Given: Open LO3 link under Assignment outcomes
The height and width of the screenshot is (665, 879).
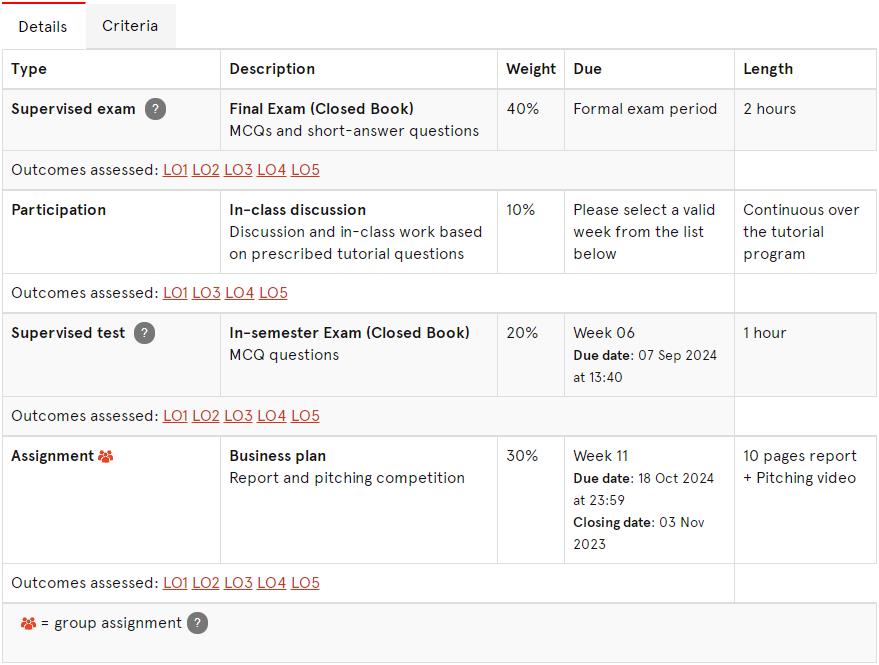Looking at the screenshot, I should (238, 583).
